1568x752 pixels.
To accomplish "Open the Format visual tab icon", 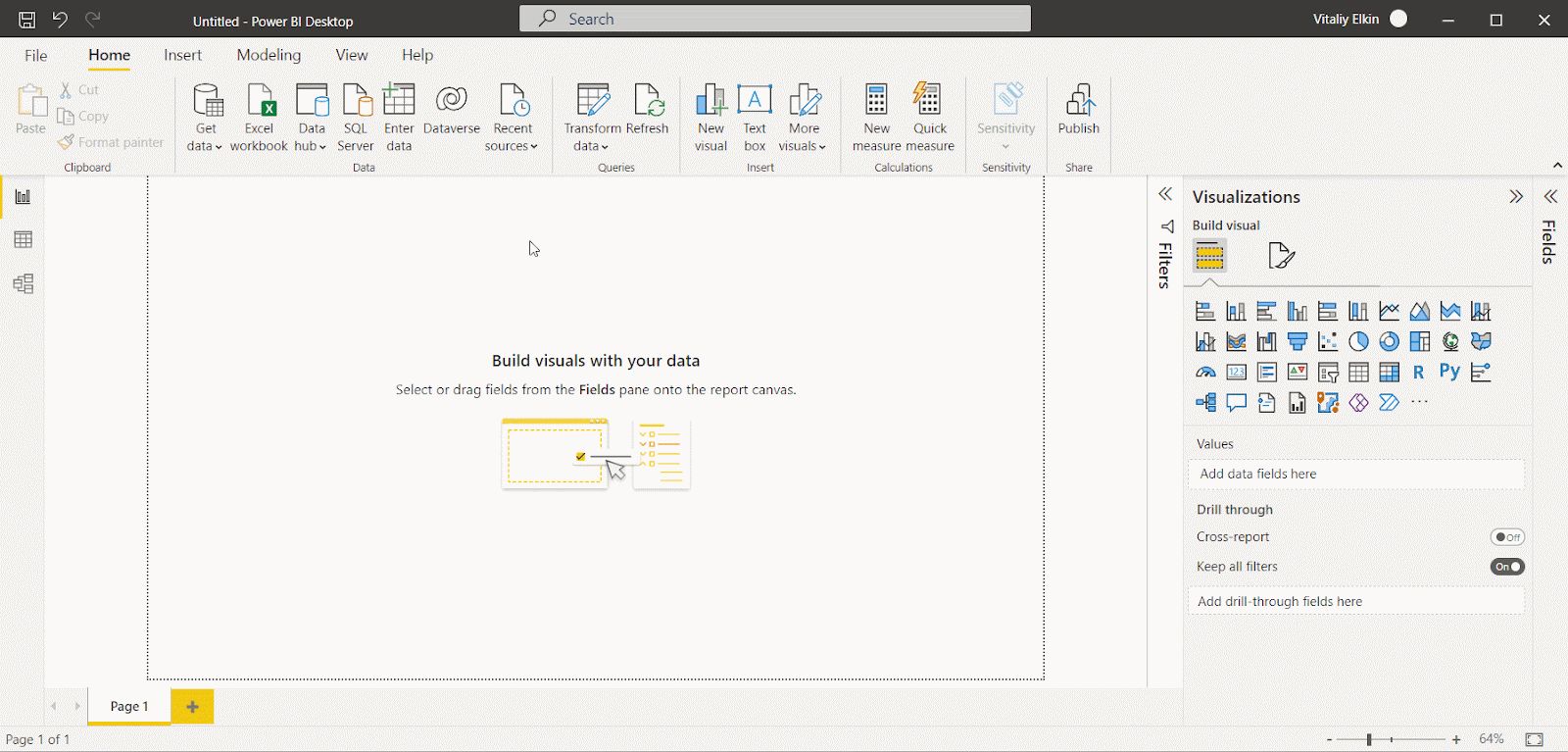I will pos(1281,256).
